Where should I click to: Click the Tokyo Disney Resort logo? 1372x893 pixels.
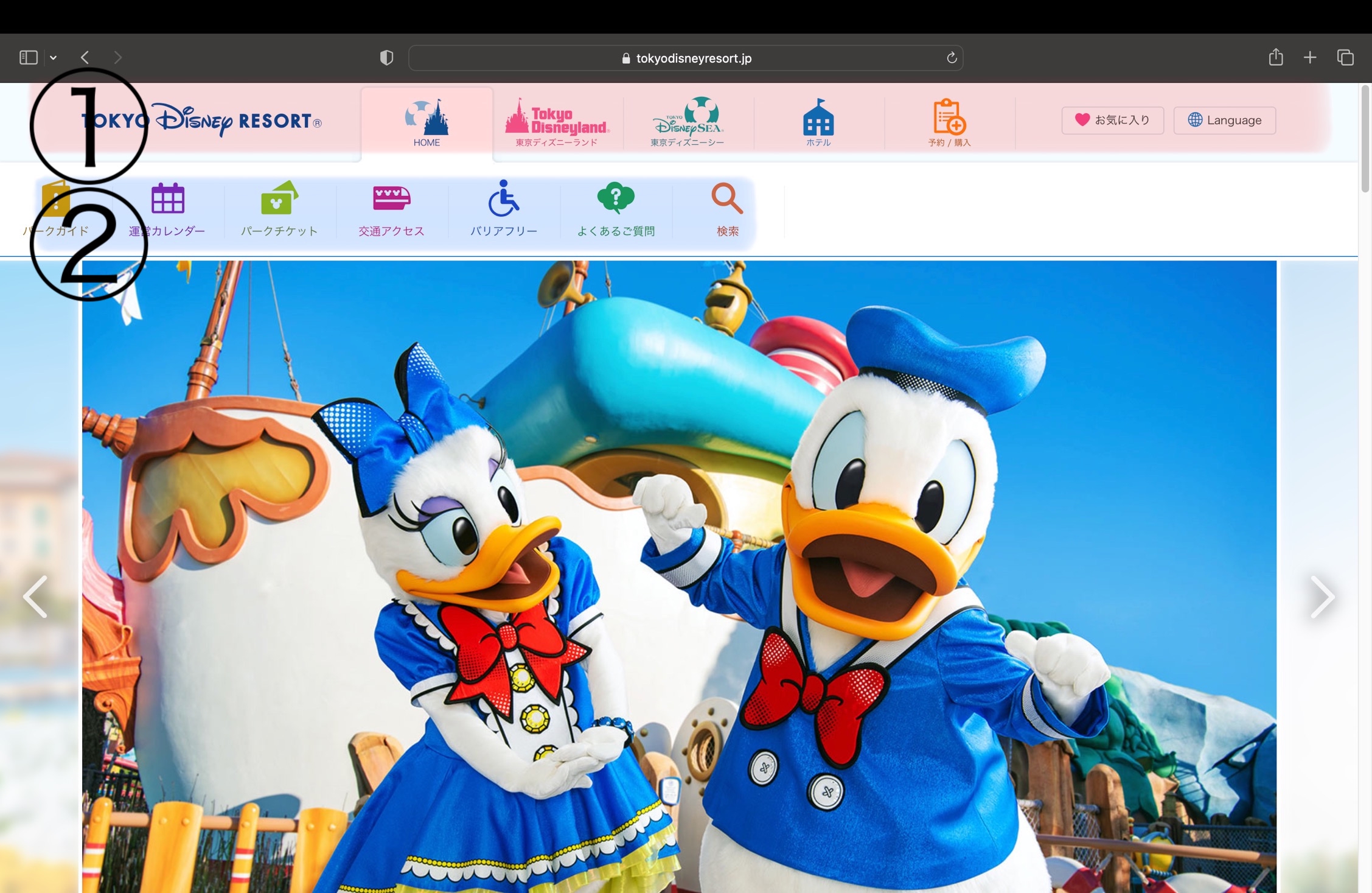202,120
